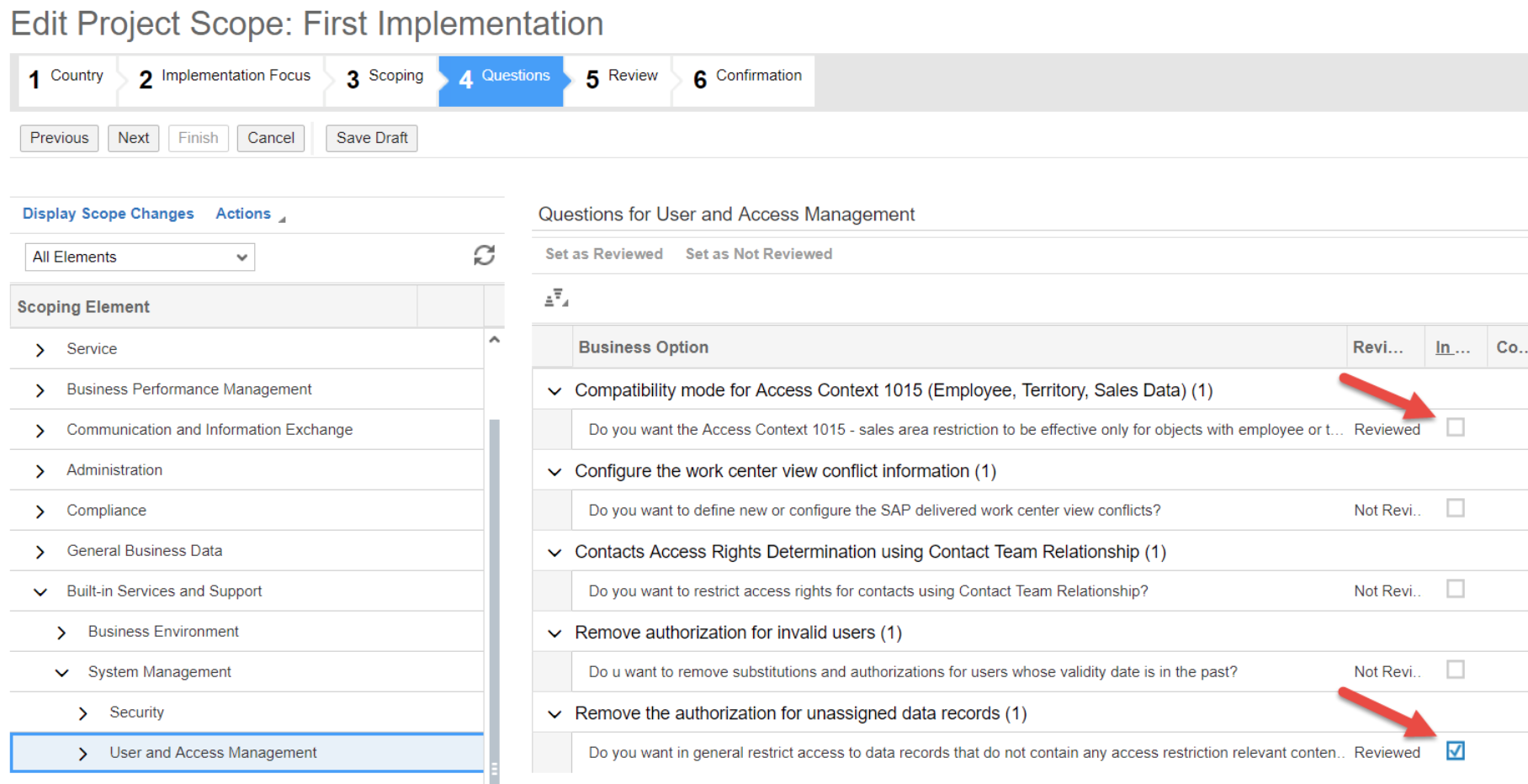Click Save Draft button
The image size is (1528, 784).
point(372,138)
